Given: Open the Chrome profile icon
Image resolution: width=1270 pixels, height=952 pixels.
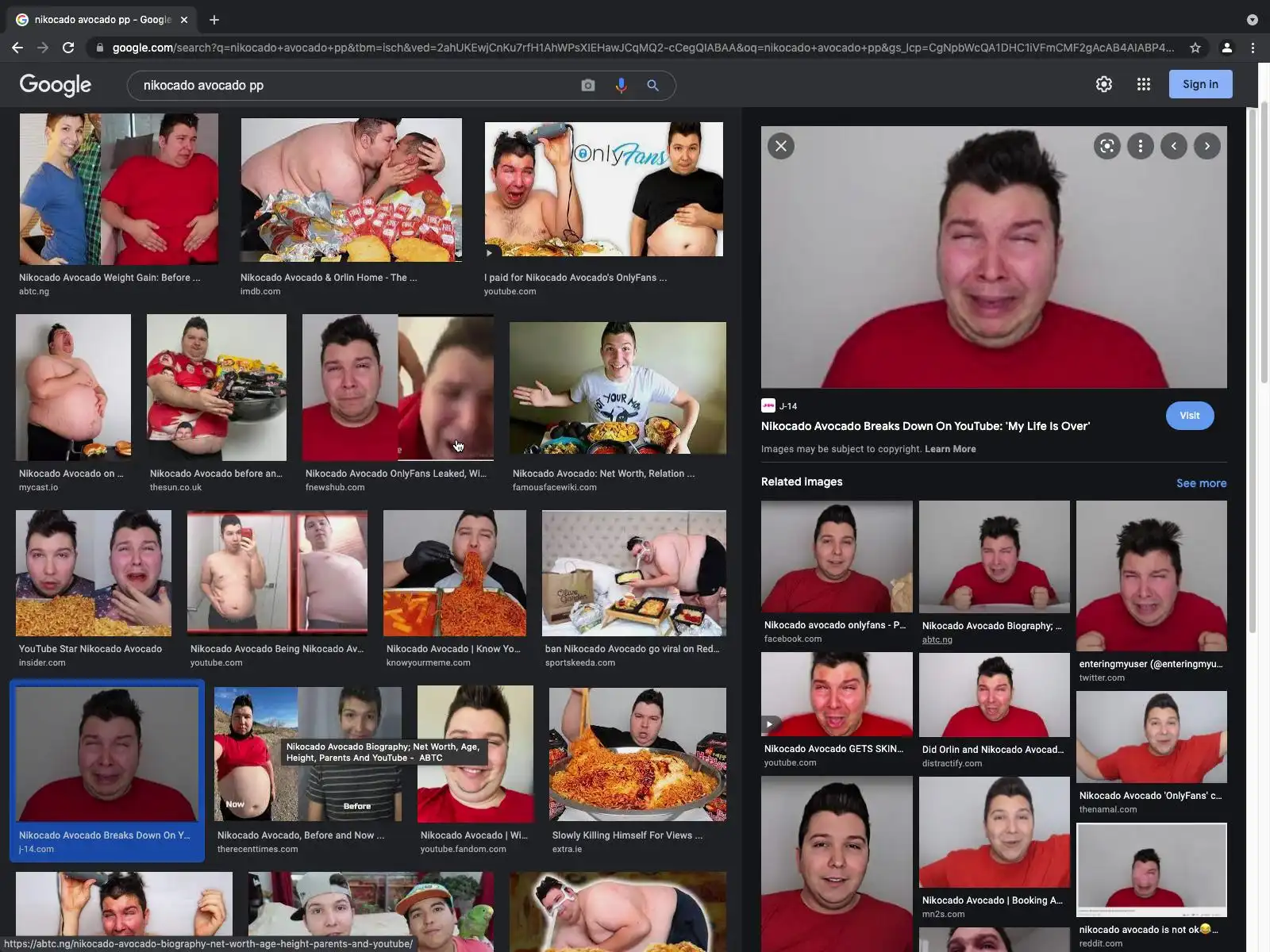Looking at the screenshot, I should (1226, 48).
